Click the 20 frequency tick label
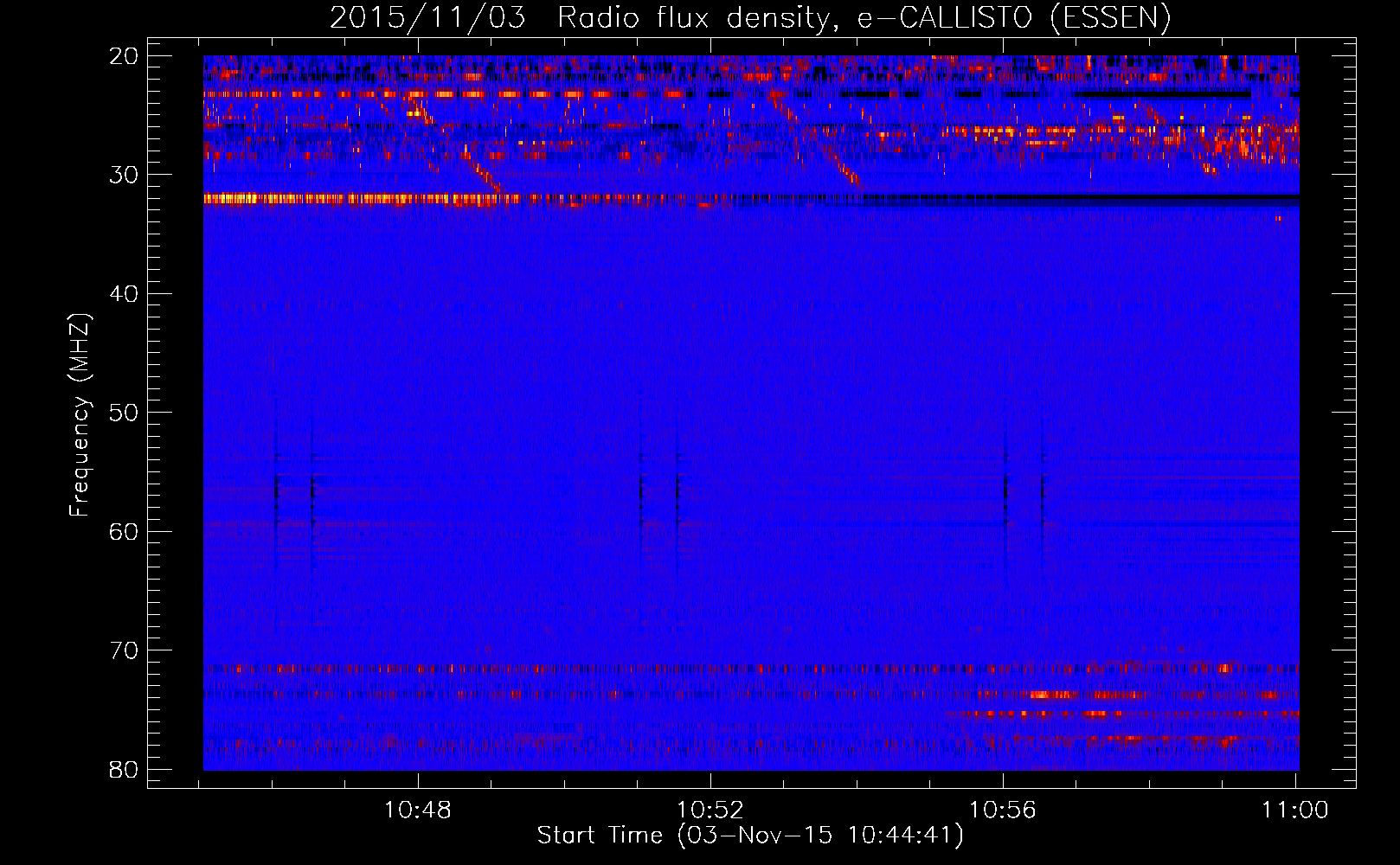The height and width of the screenshot is (865, 1400). (x=125, y=56)
